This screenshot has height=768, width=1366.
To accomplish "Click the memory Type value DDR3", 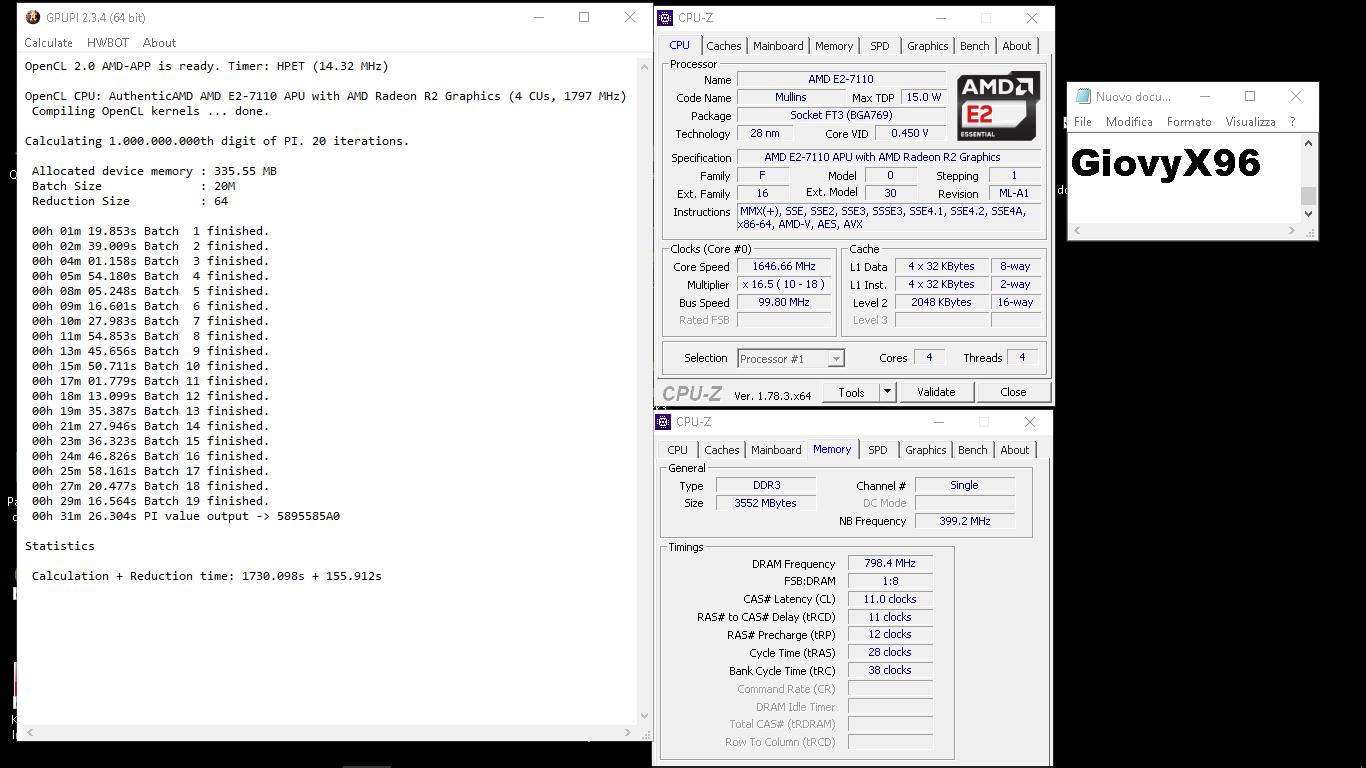I will pos(767,485).
